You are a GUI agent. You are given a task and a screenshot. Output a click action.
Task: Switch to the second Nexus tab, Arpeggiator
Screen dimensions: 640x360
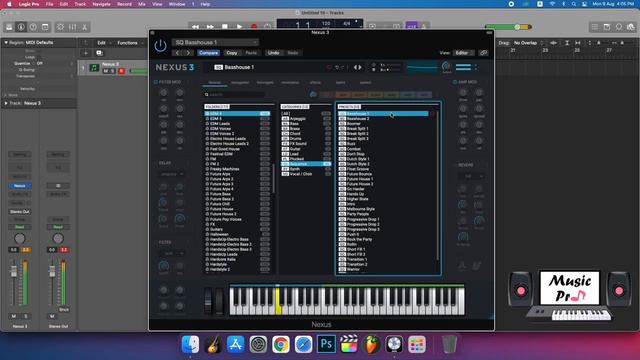pos(240,83)
